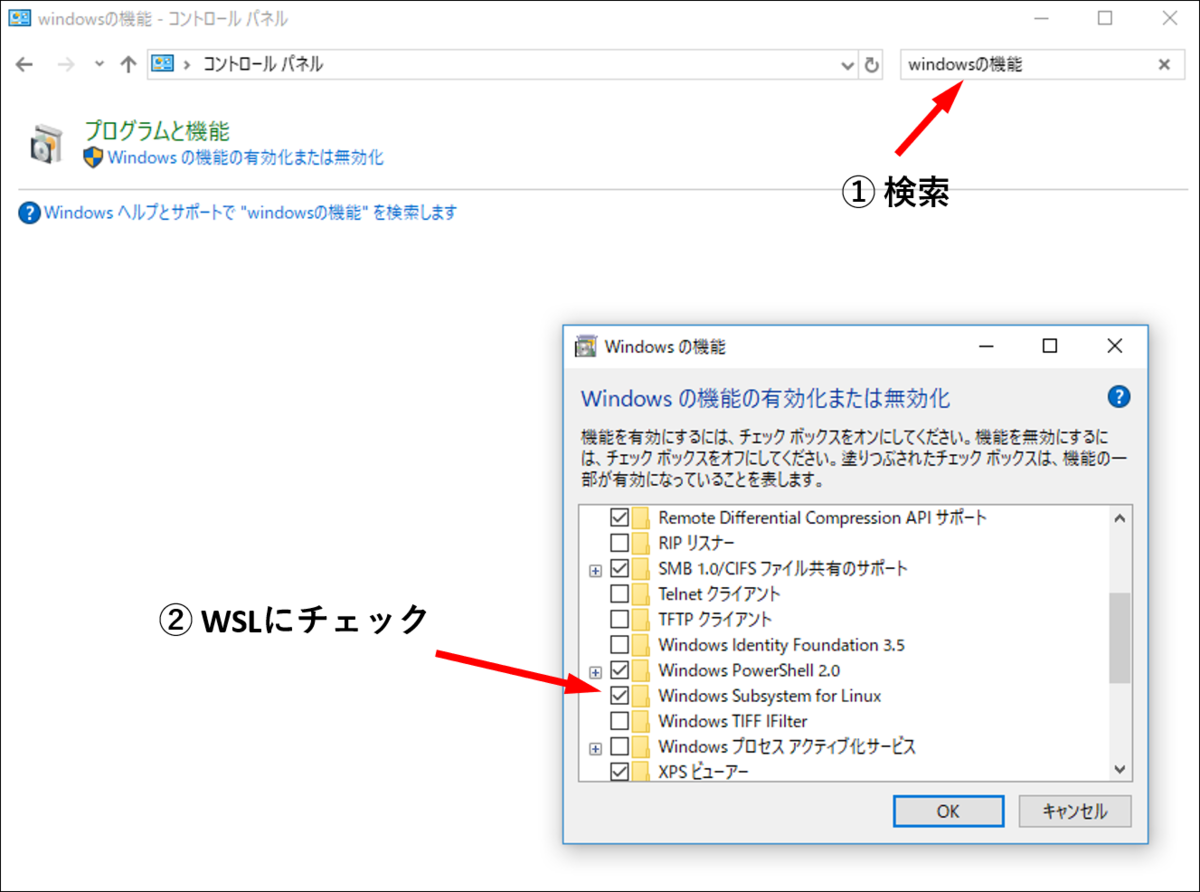Screen dimensions: 1200x892
Task: Open the プログラムと機能 heading link
Action: click(157, 131)
